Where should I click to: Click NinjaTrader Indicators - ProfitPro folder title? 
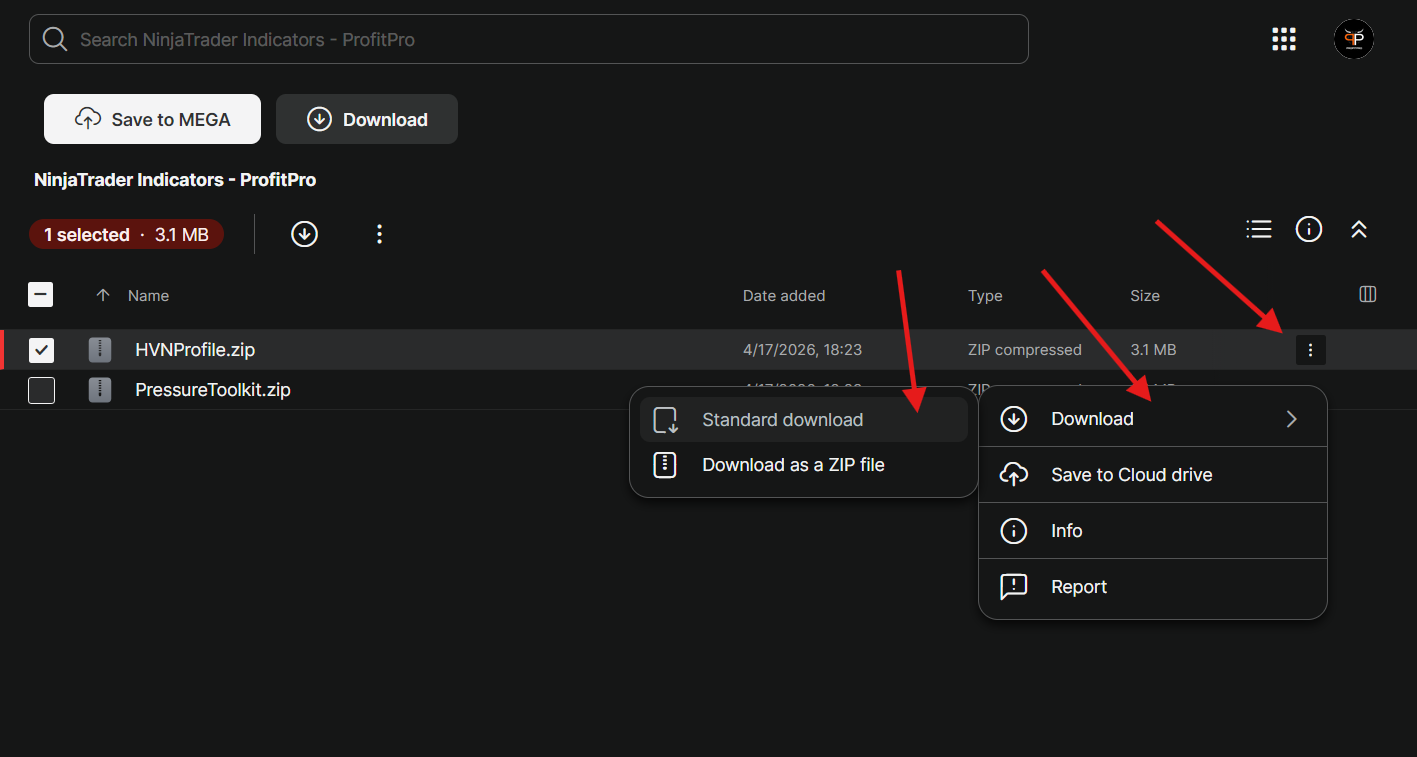pos(175,180)
